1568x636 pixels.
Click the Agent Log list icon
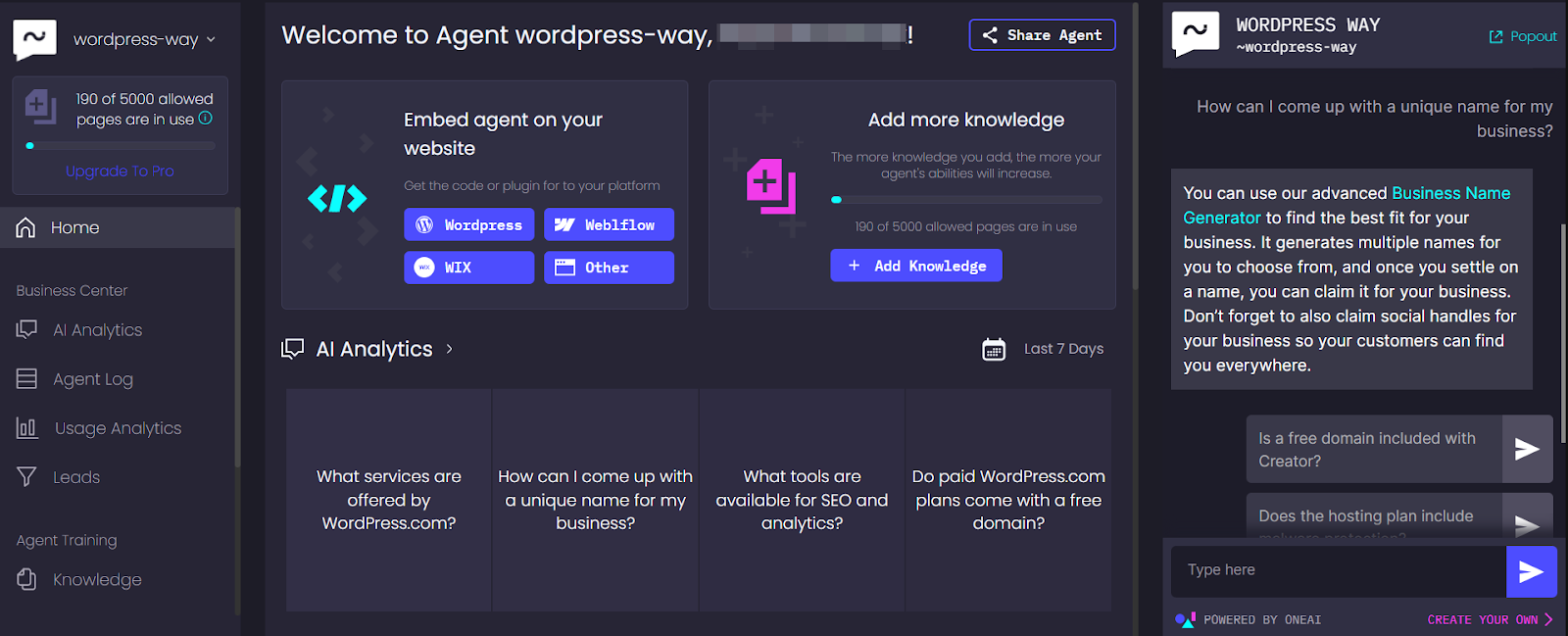coord(26,379)
